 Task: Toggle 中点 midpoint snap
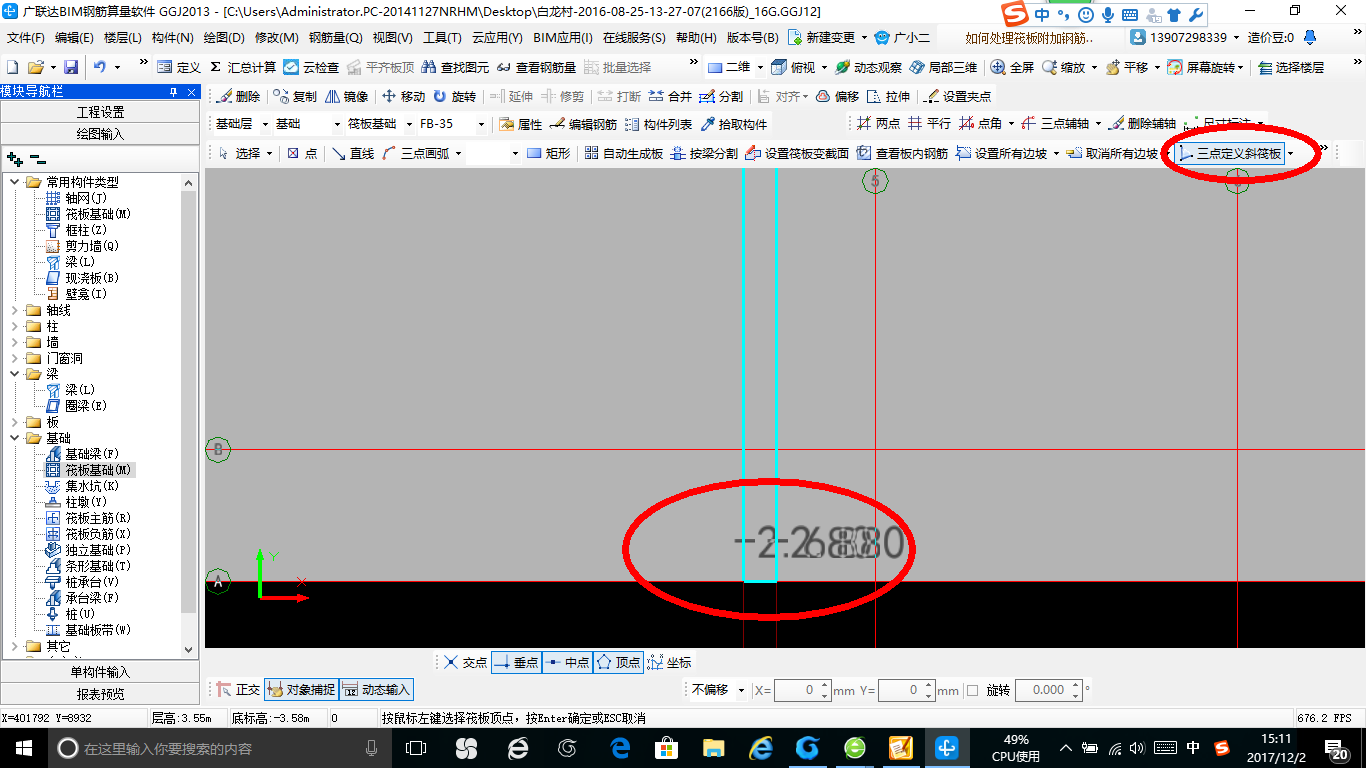[567, 662]
